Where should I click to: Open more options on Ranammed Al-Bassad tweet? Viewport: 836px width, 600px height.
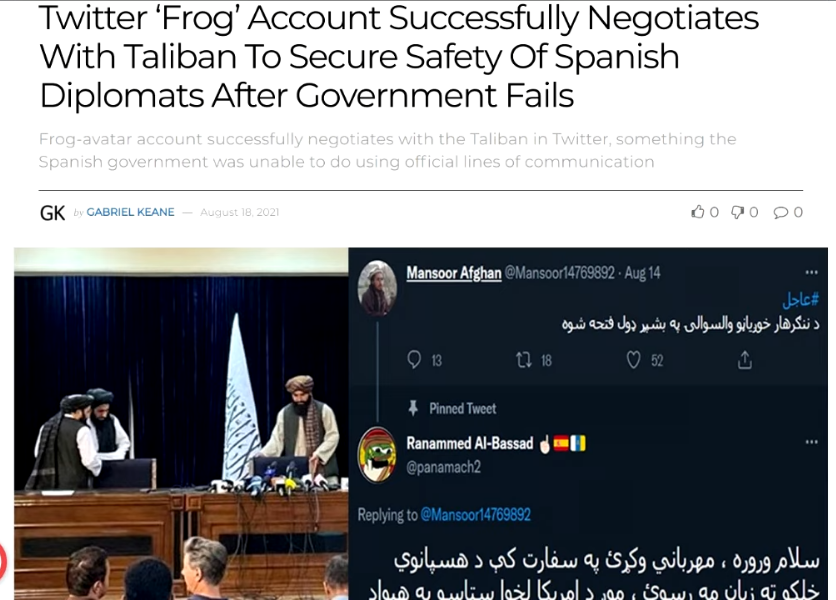[x=811, y=442]
